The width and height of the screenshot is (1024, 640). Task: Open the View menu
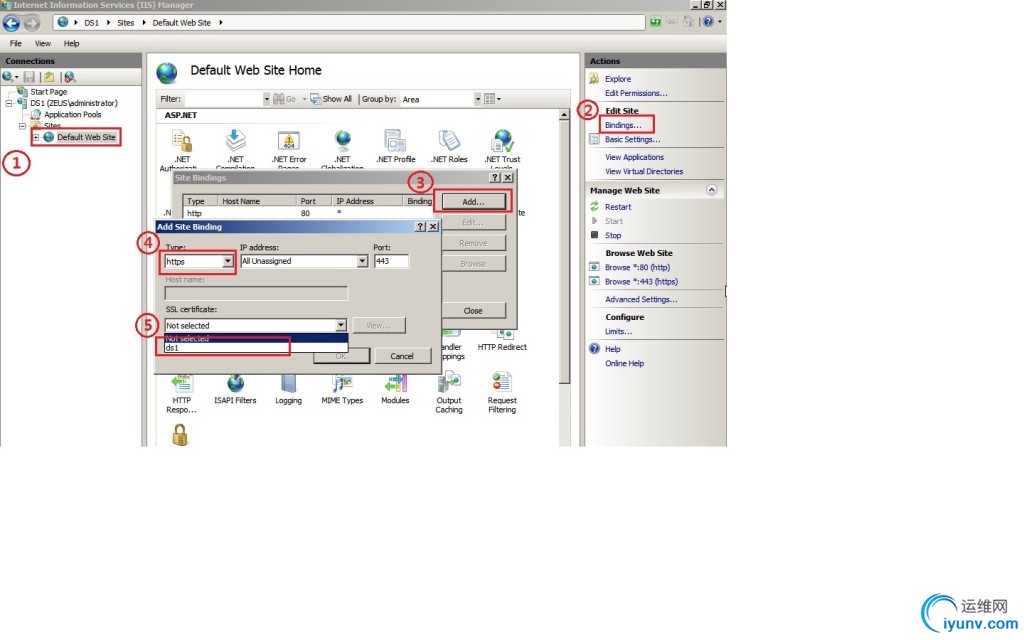[42, 43]
